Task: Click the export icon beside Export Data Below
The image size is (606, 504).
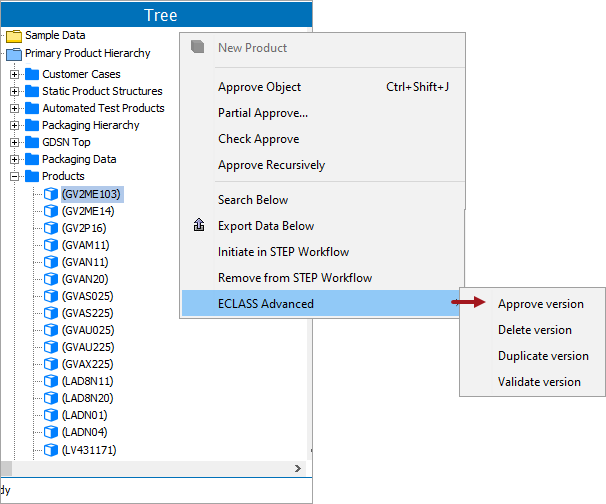Action: coord(199,225)
